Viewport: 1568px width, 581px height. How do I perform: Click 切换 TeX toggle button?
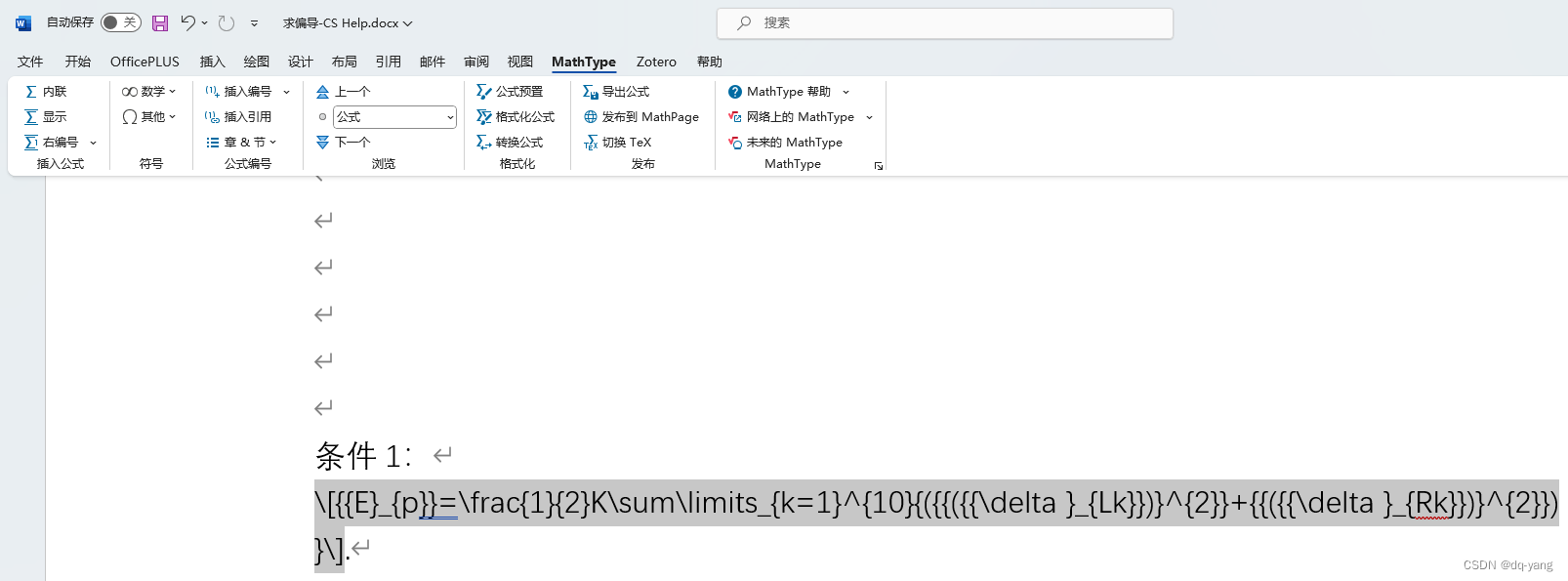tap(617, 142)
